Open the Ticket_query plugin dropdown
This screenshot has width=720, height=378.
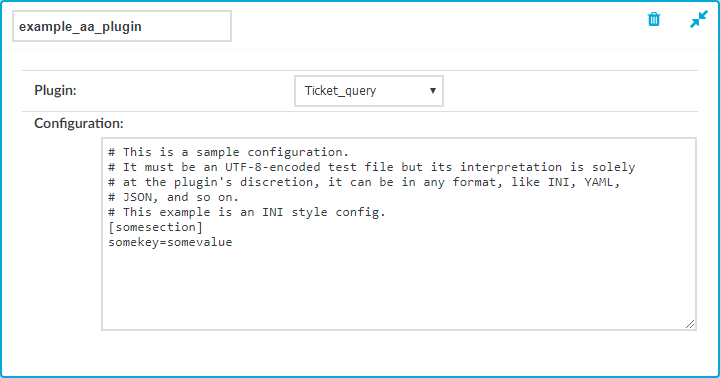click(369, 91)
